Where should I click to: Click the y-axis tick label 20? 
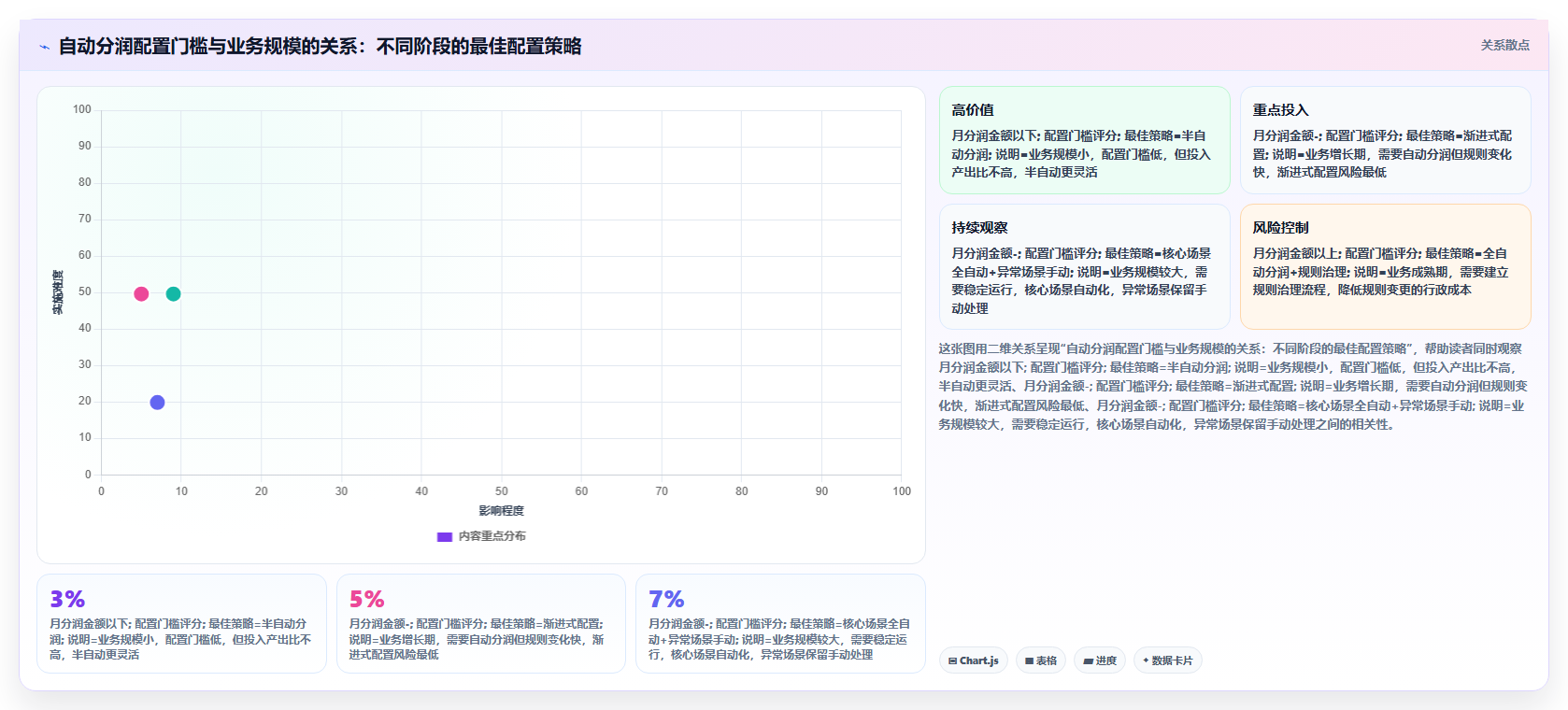click(x=85, y=401)
